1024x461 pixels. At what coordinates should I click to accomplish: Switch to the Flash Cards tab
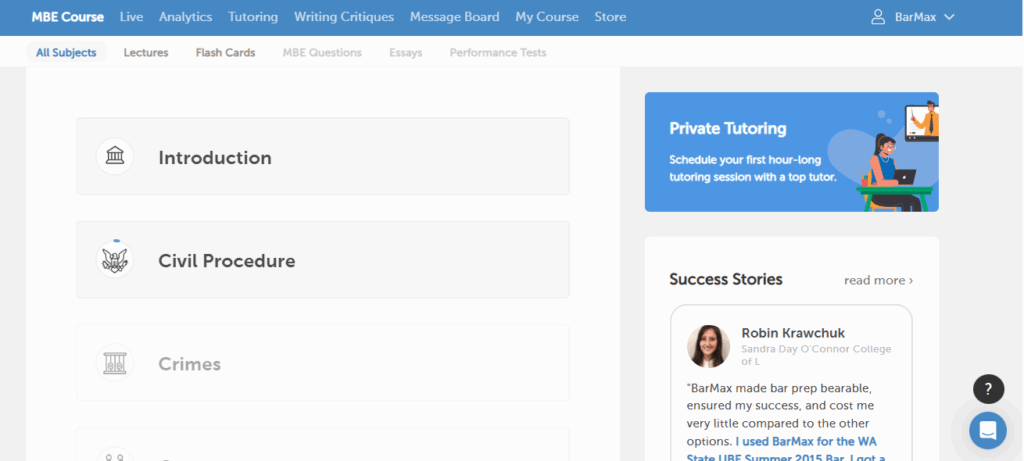point(225,52)
